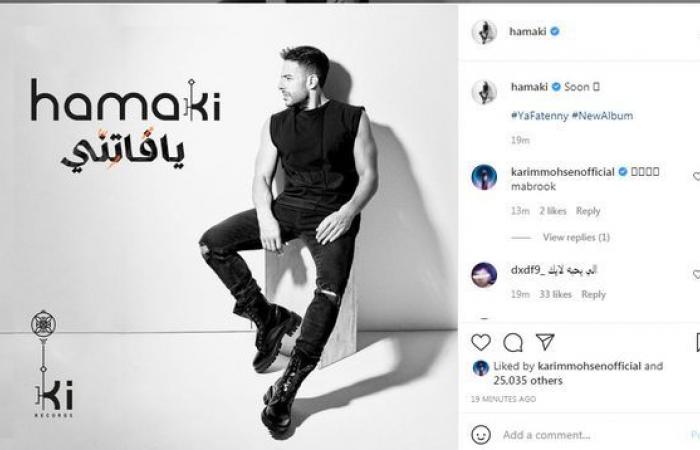Share the post via paper plane icon
700x450 pixels.
[545, 342]
